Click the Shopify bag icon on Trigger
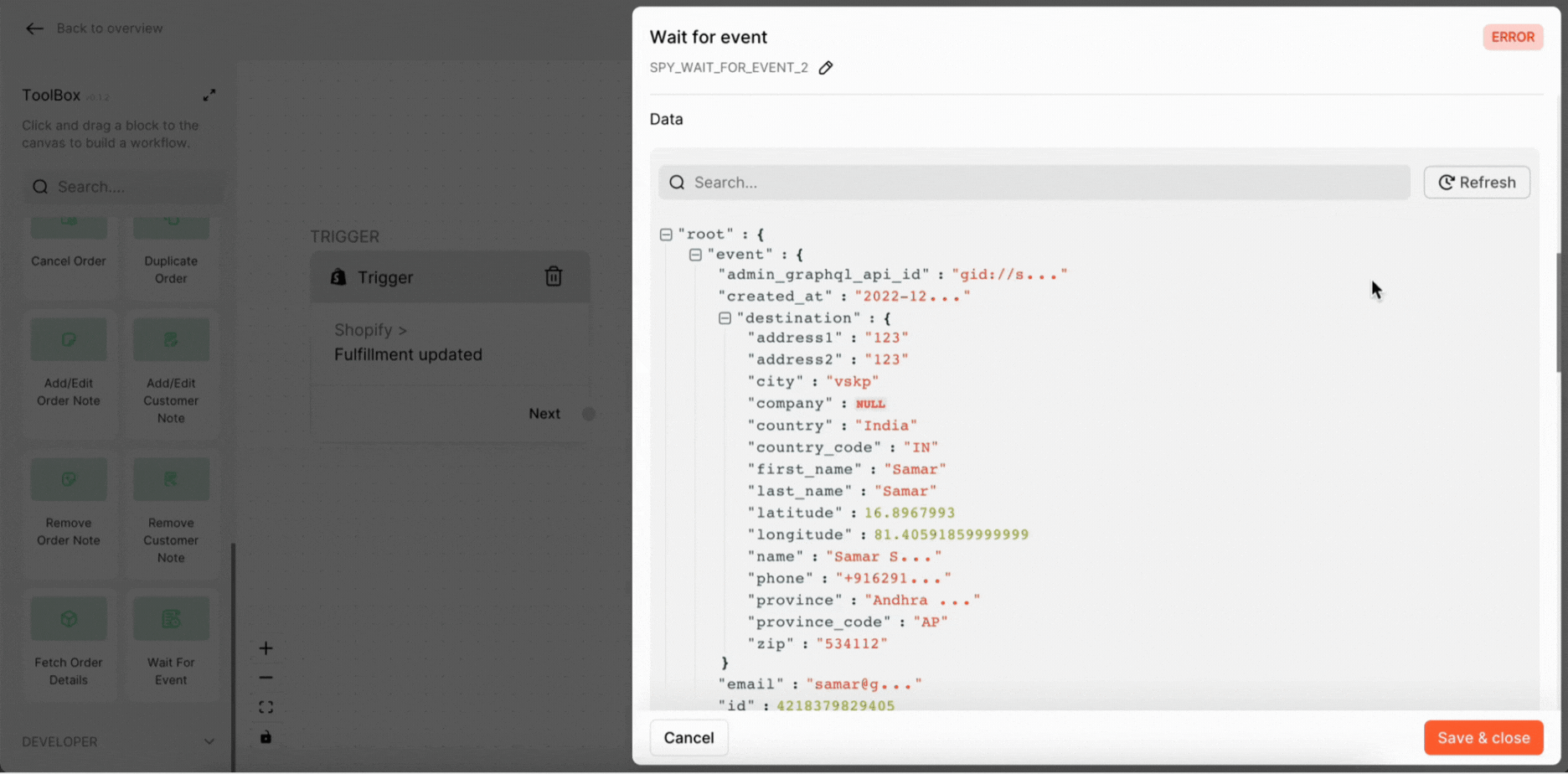Screen dimensions: 1568x774 pyautogui.click(x=338, y=277)
